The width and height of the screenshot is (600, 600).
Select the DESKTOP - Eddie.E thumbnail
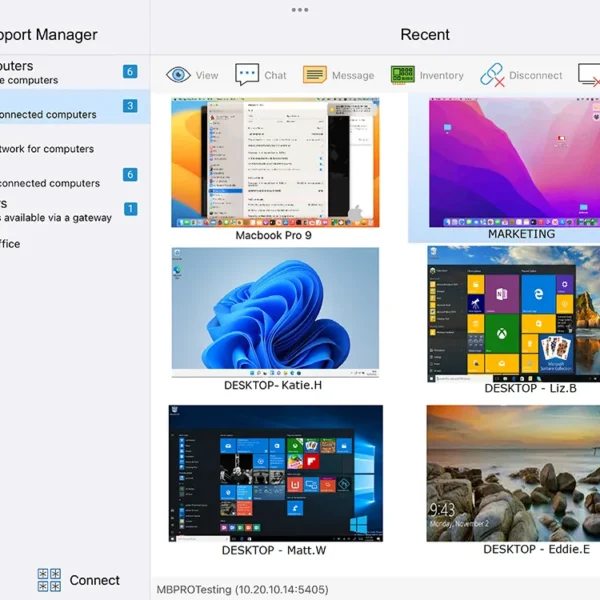tap(514, 473)
